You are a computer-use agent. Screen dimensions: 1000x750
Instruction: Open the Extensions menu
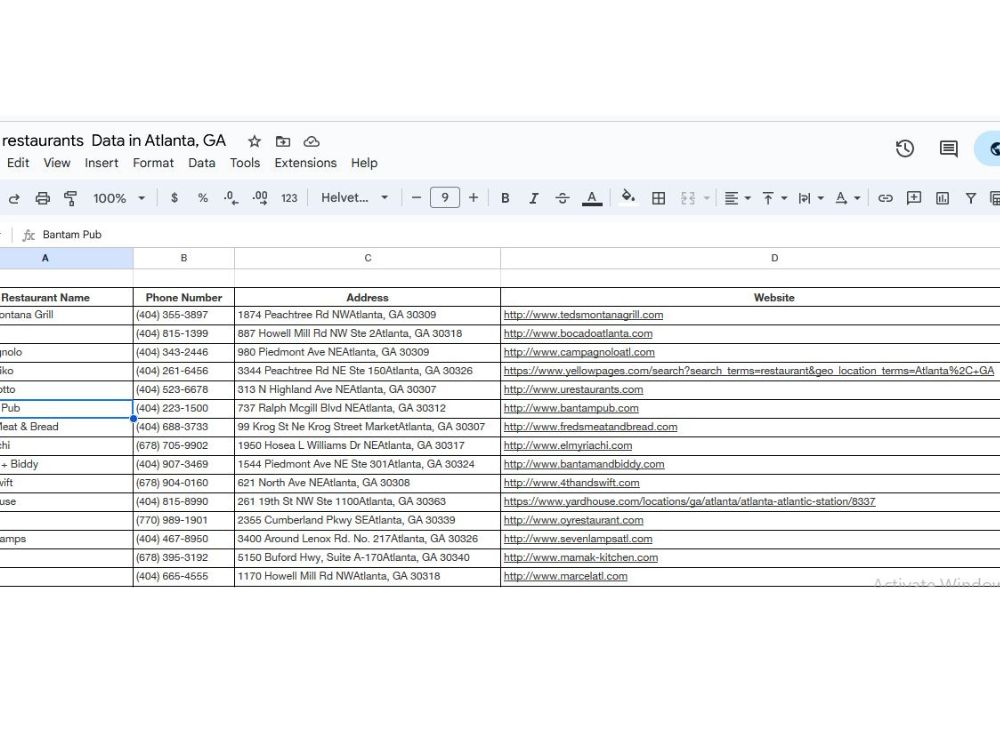click(x=305, y=163)
